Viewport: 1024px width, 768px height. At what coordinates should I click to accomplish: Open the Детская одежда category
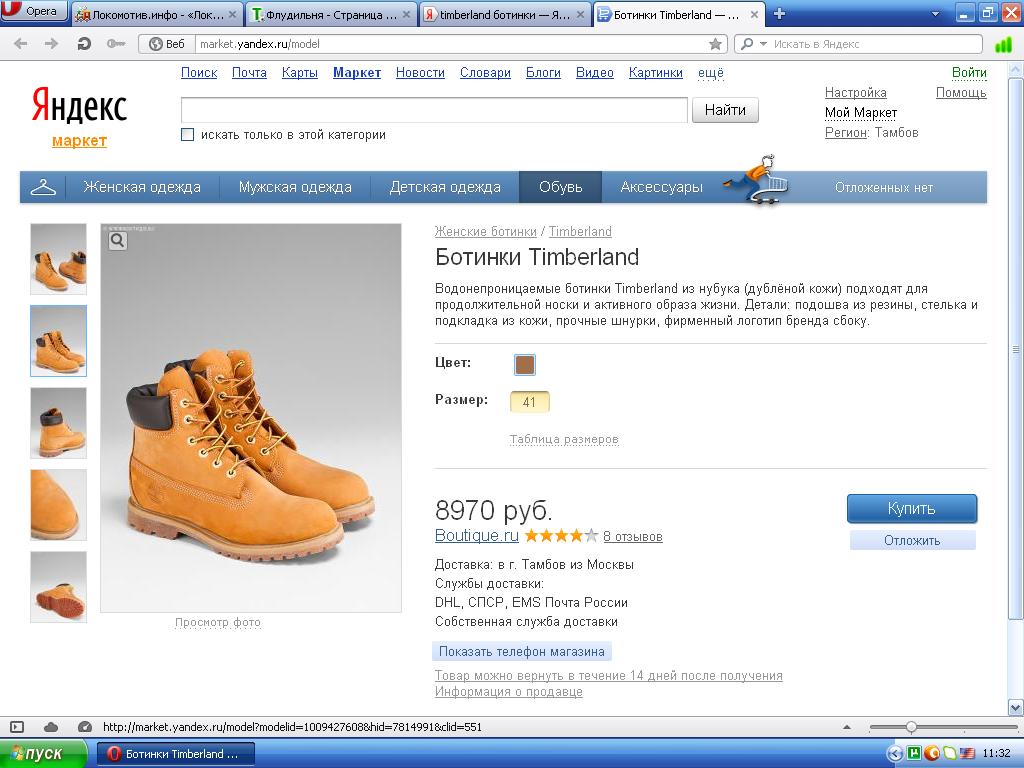coord(445,187)
